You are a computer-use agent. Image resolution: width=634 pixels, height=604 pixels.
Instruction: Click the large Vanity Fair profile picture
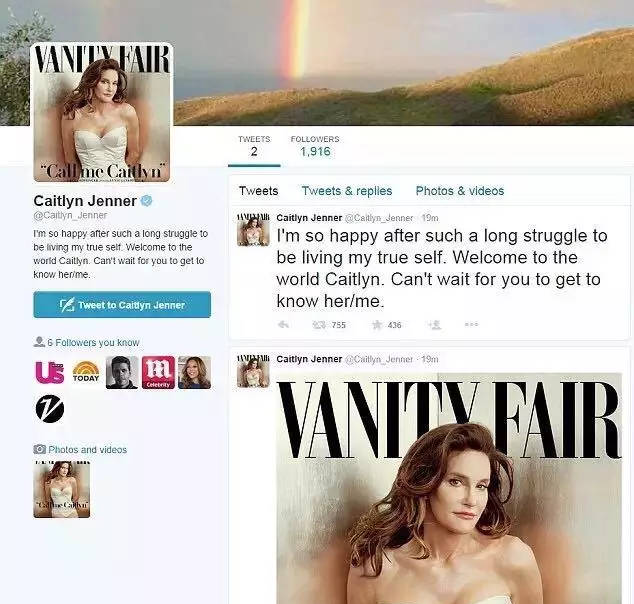102,112
